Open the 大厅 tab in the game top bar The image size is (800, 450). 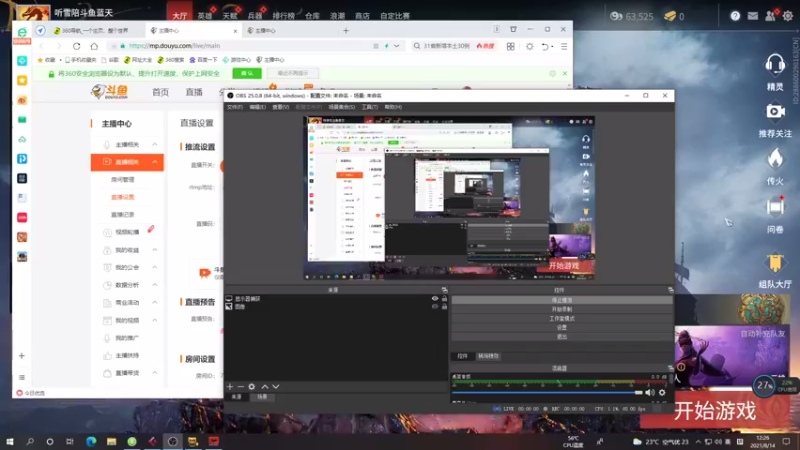[x=180, y=16]
